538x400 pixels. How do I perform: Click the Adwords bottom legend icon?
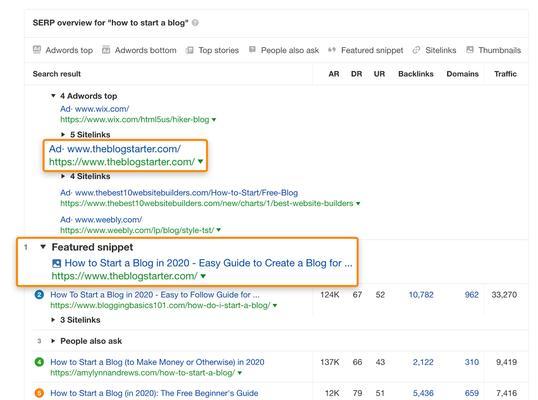click(106, 50)
